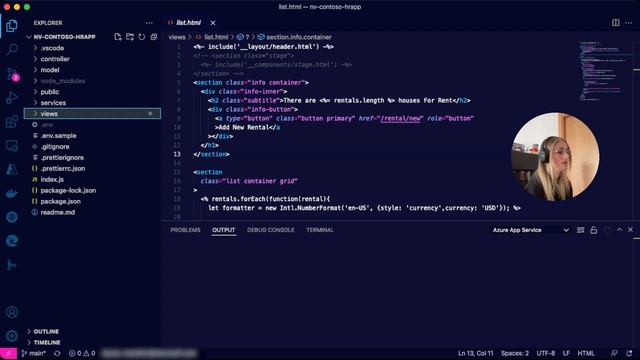640x360 pixels.
Task: Switch to the PROBLEMS tab
Action: (x=185, y=230)
